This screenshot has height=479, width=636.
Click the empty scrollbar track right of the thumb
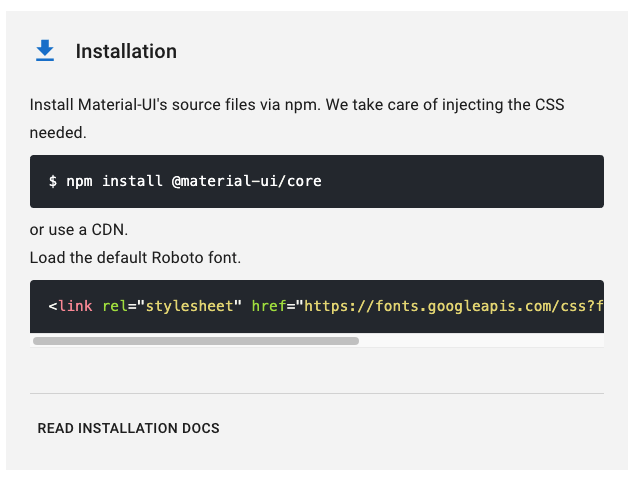tap(480, 341)
